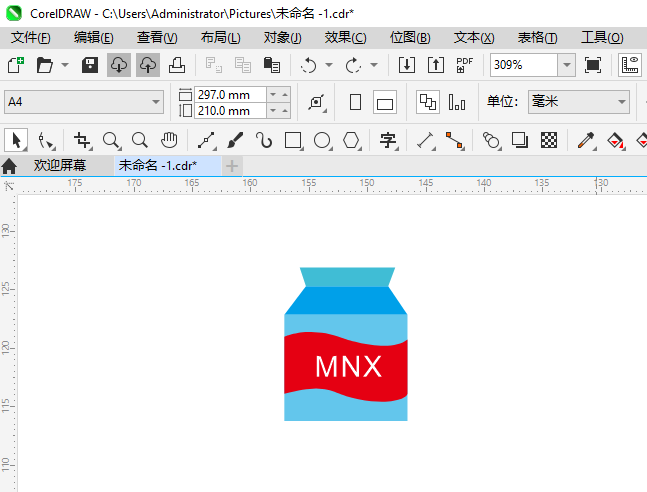
Task: Select the Blend effects tool
Action: coord(491,141)
